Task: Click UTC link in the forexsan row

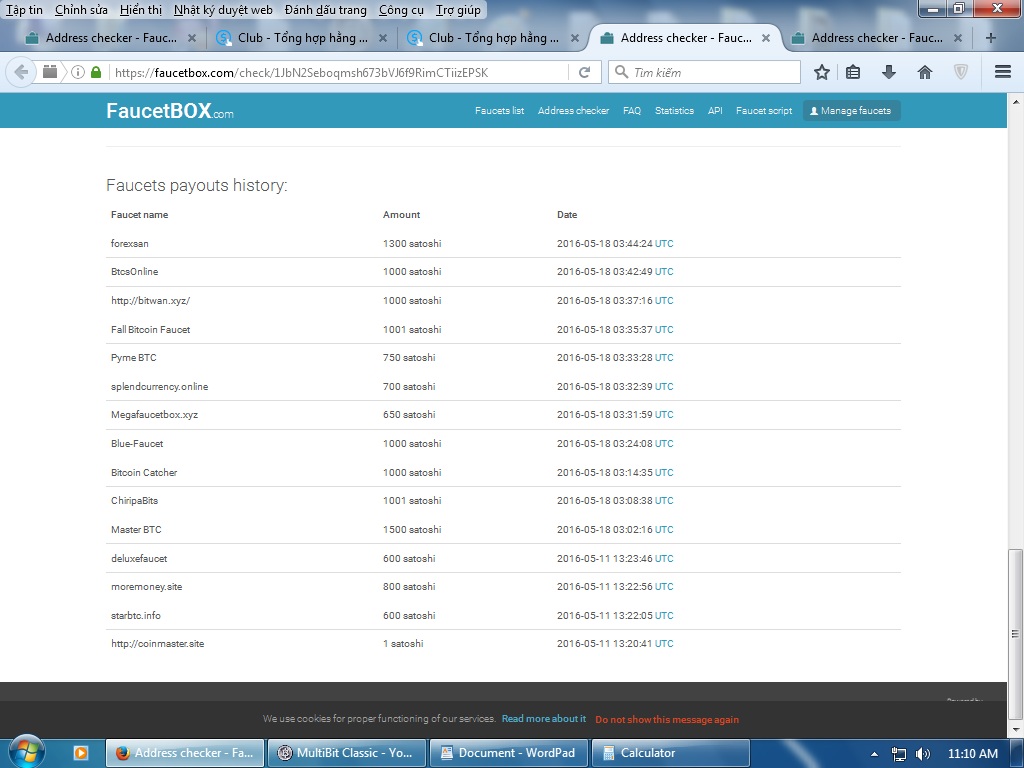Action: coord(664,244)
